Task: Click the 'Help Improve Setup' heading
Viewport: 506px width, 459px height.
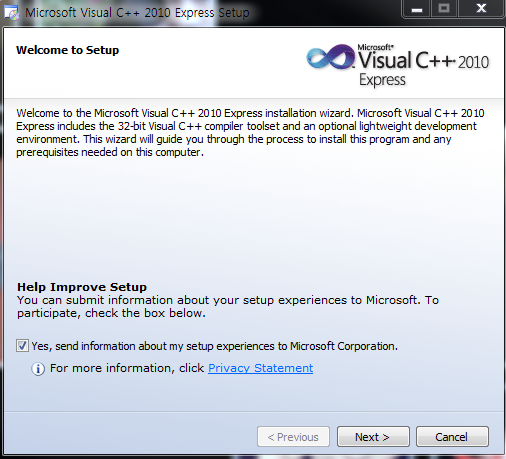Action: [x=82, y=287]
